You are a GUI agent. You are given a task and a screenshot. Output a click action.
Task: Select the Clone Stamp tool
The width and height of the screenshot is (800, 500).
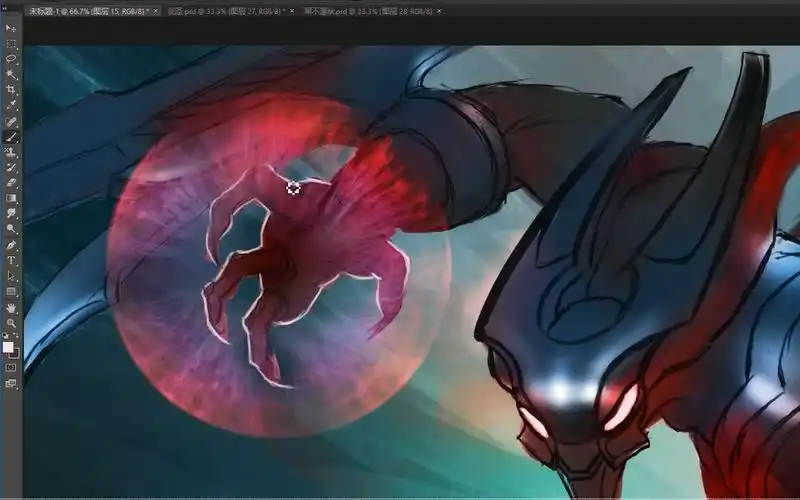pos(11,152)
